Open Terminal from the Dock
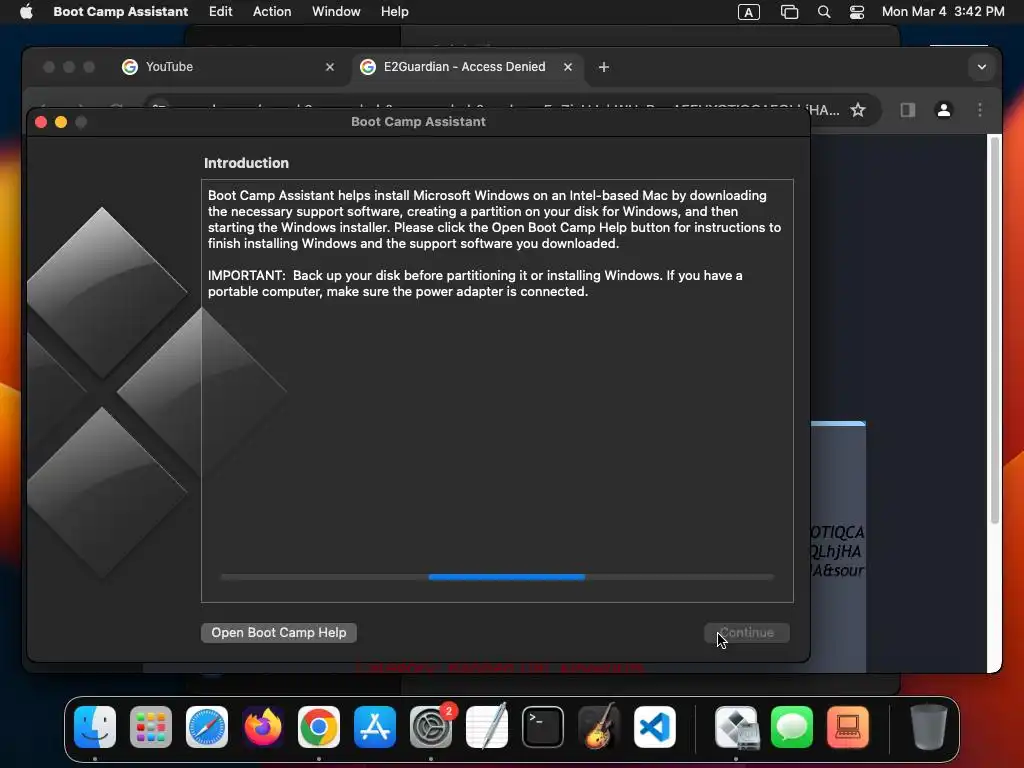This screenshot has width=1024, height=768. [543, 727]
